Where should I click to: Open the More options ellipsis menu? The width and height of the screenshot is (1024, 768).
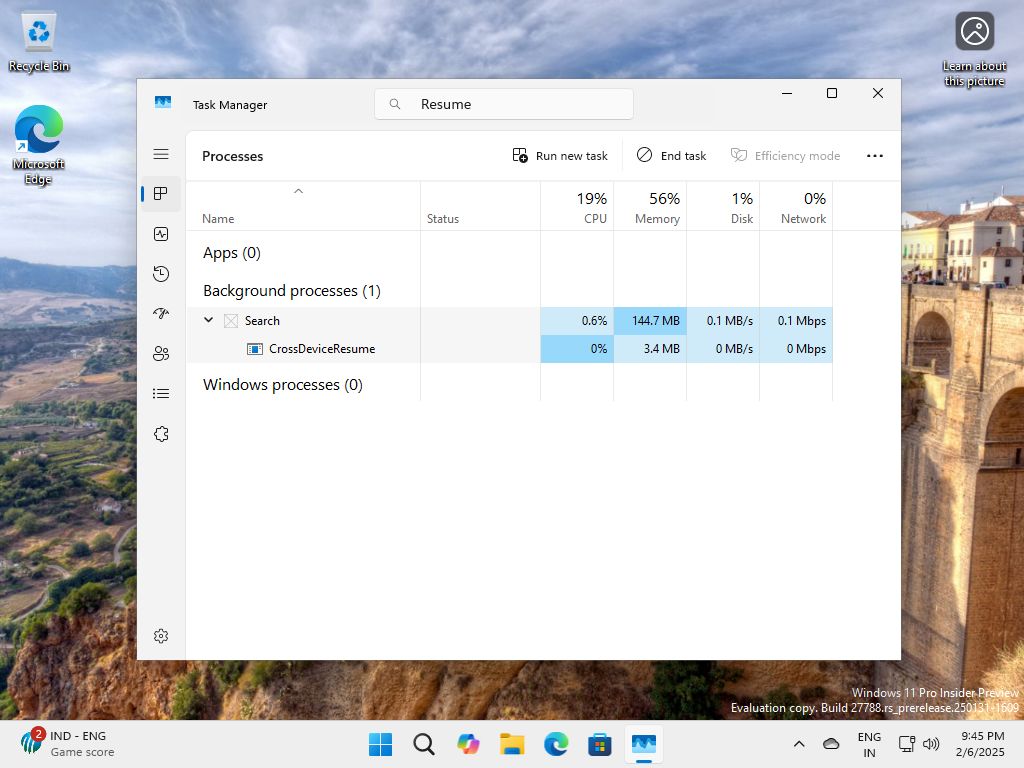coord(875,156)
